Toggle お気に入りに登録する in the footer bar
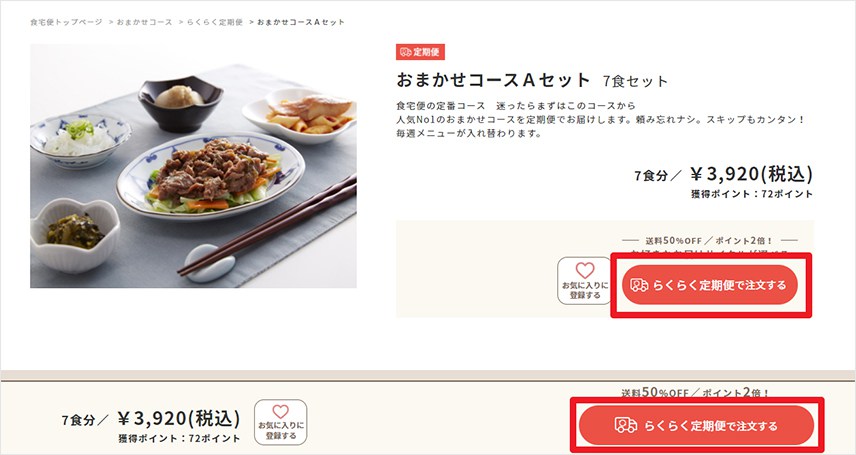Viewport: 856px width, 455px height. tap(281, 422)
